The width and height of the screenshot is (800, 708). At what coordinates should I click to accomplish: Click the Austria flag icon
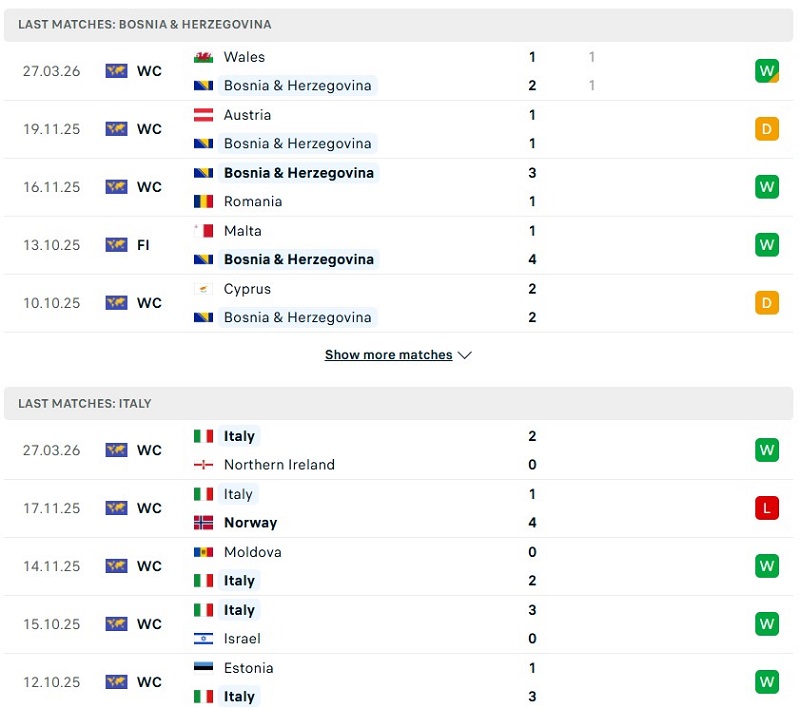203,115
